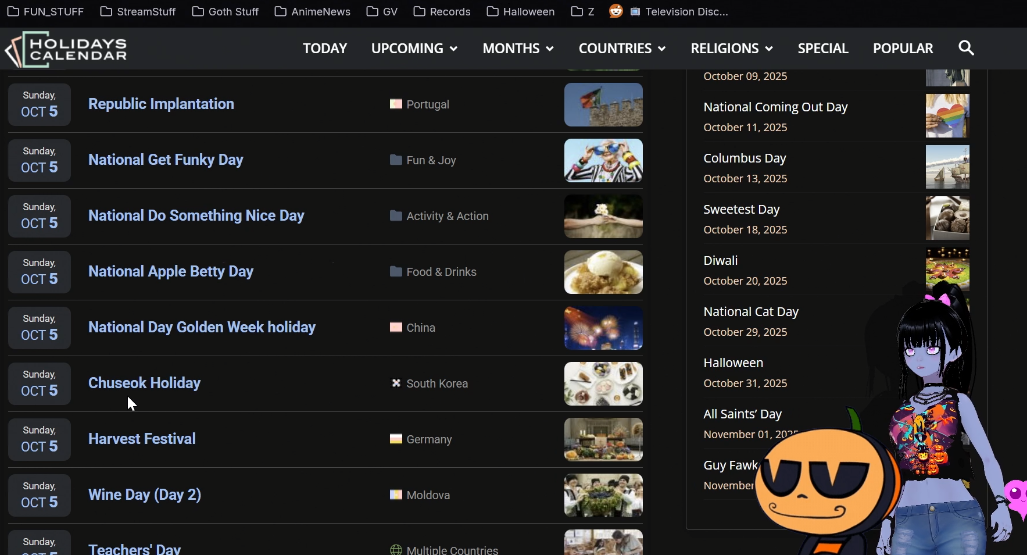Click the search magnifier icon in navbar

pos(965,48)
